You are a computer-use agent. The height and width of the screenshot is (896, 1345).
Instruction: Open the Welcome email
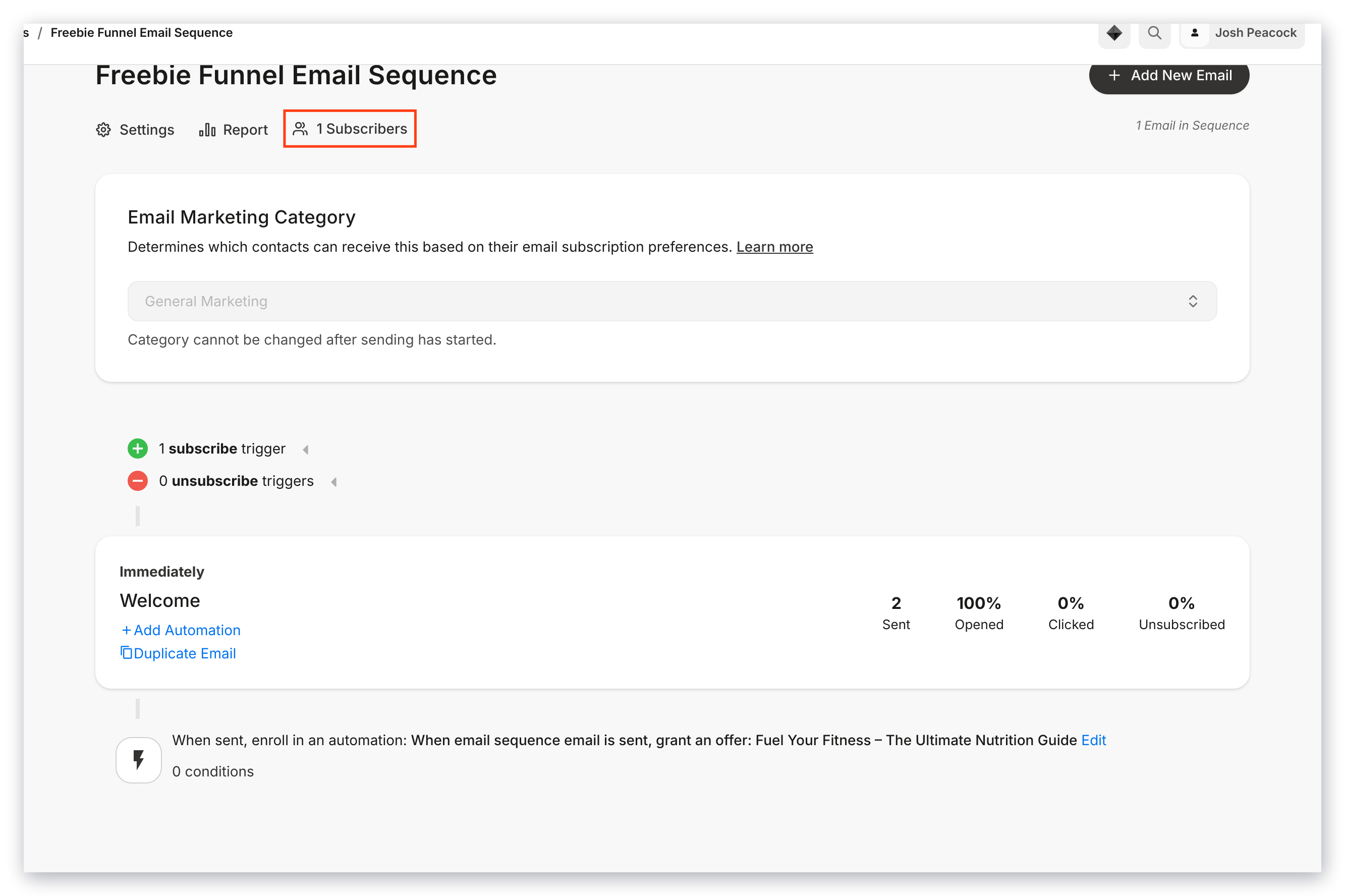coord(160,600)
